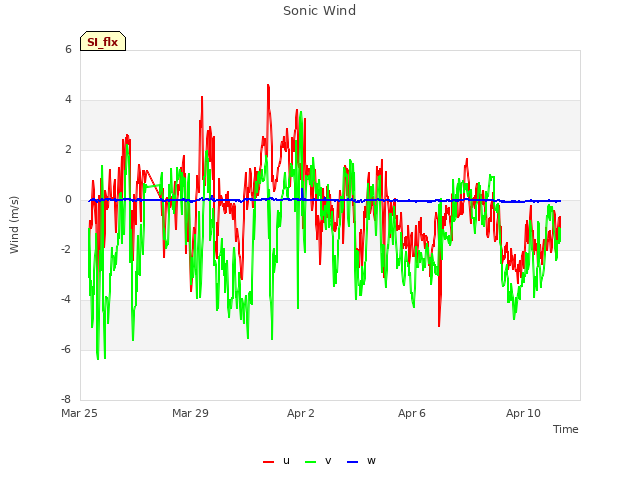Click the y-axis tick label -4
The image size is (640, 480).
(67, 300)
